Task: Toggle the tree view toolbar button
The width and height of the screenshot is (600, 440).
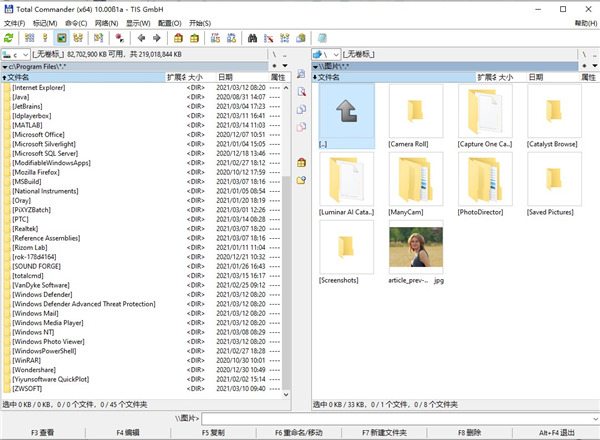Action: click(x=78, y=38)
